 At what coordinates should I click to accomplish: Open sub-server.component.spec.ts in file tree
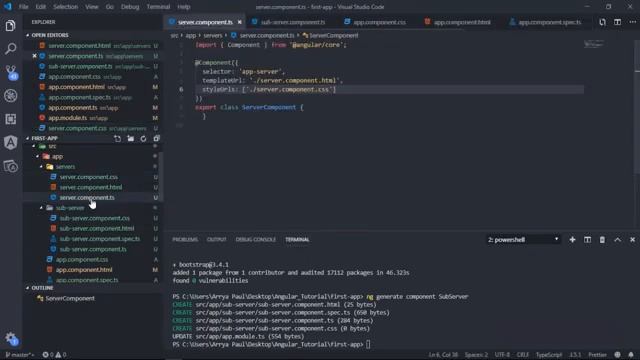click(x=100, y=239)
